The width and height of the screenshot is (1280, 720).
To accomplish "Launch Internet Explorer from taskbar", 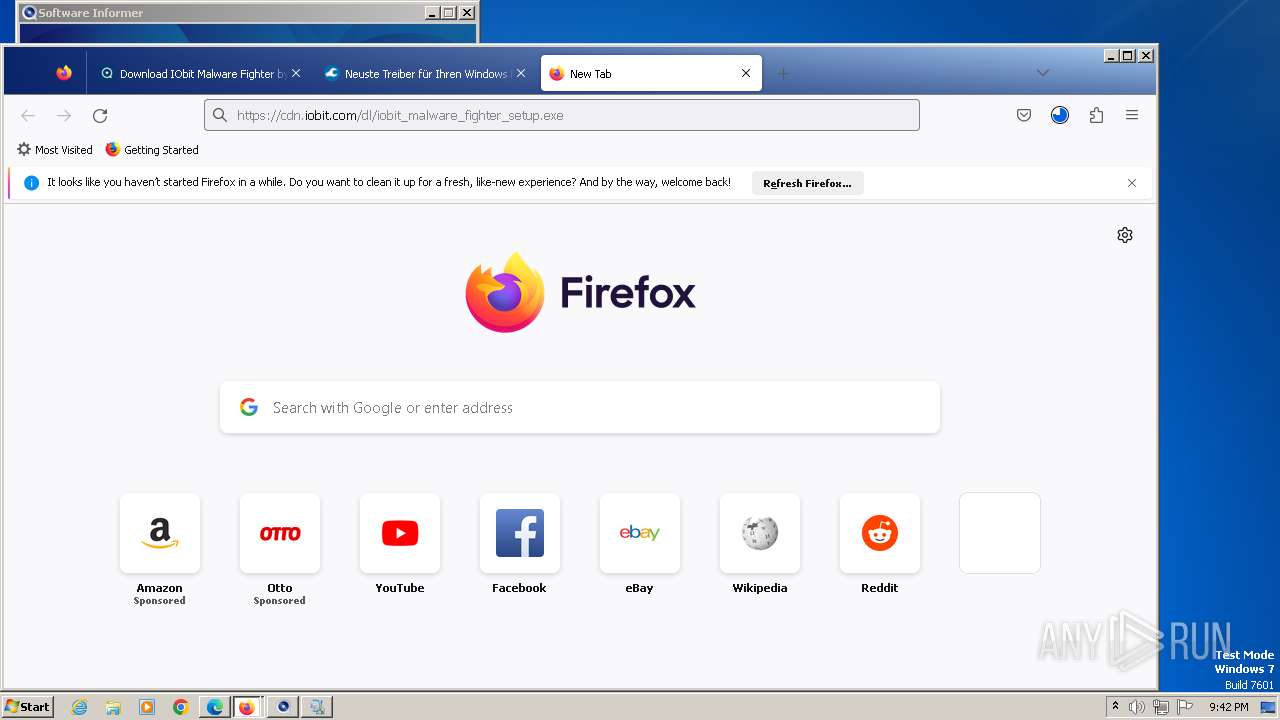I will 79,707.
